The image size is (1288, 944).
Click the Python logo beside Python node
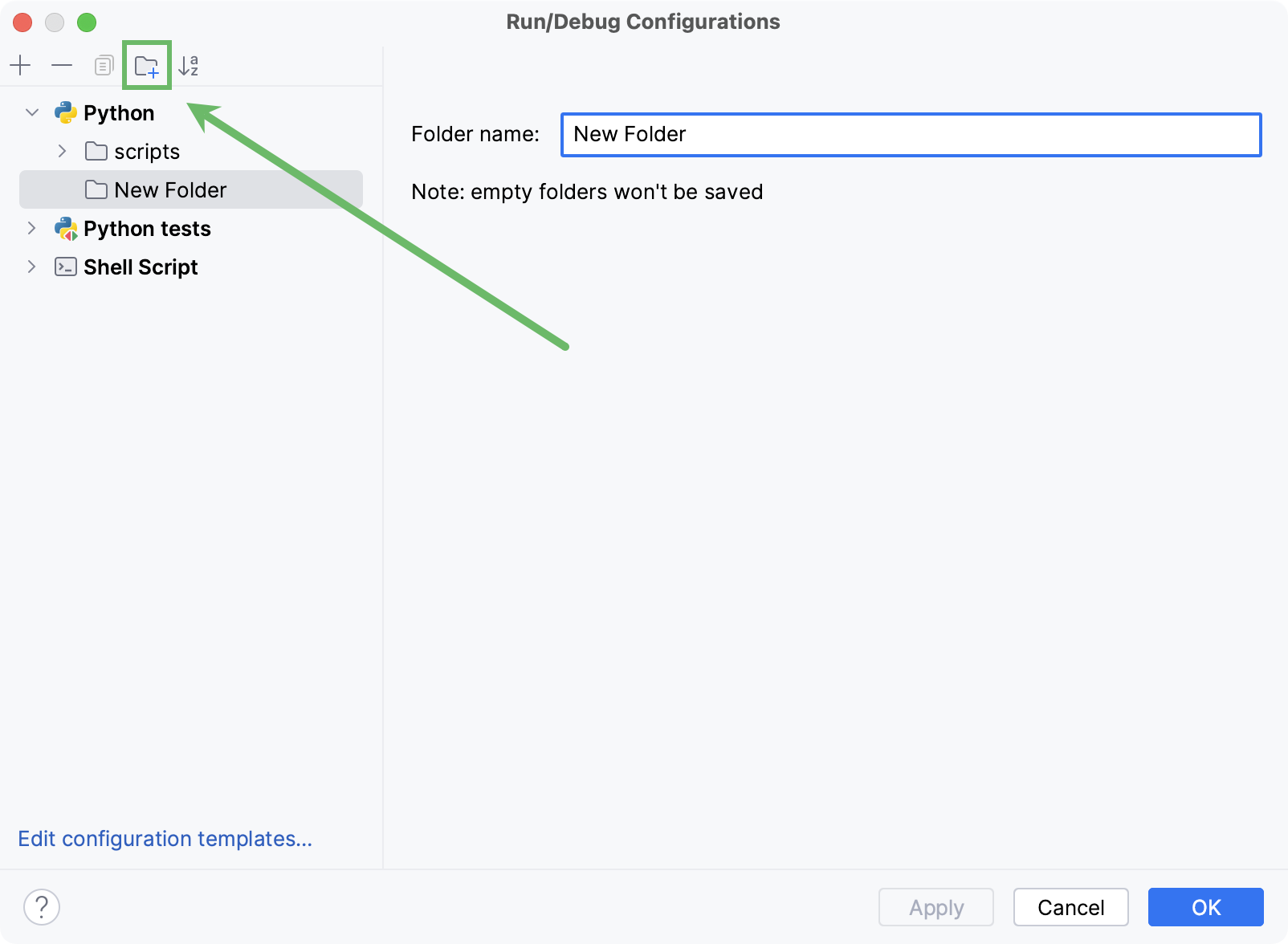click(x=66, y=112)
